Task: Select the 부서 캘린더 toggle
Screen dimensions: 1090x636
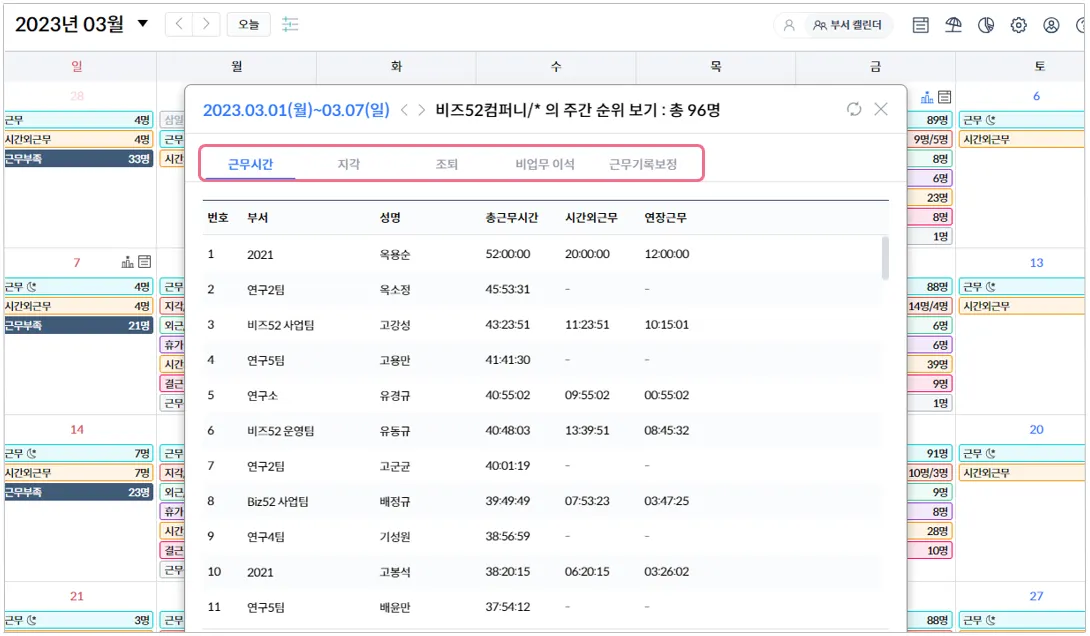Action: [849, 26]
